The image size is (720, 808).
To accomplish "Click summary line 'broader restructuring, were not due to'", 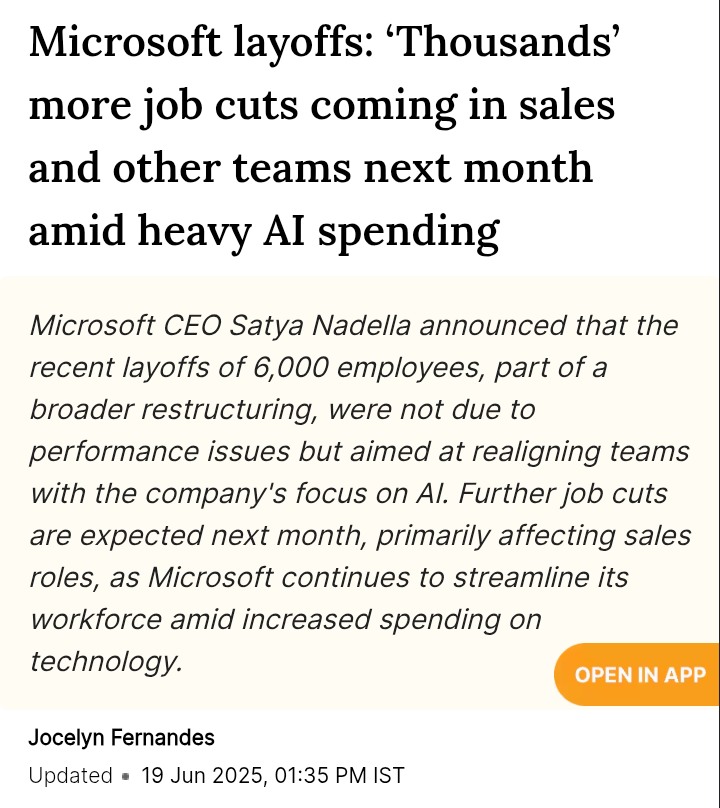I will pyautogui.click(x=282, y=410).
